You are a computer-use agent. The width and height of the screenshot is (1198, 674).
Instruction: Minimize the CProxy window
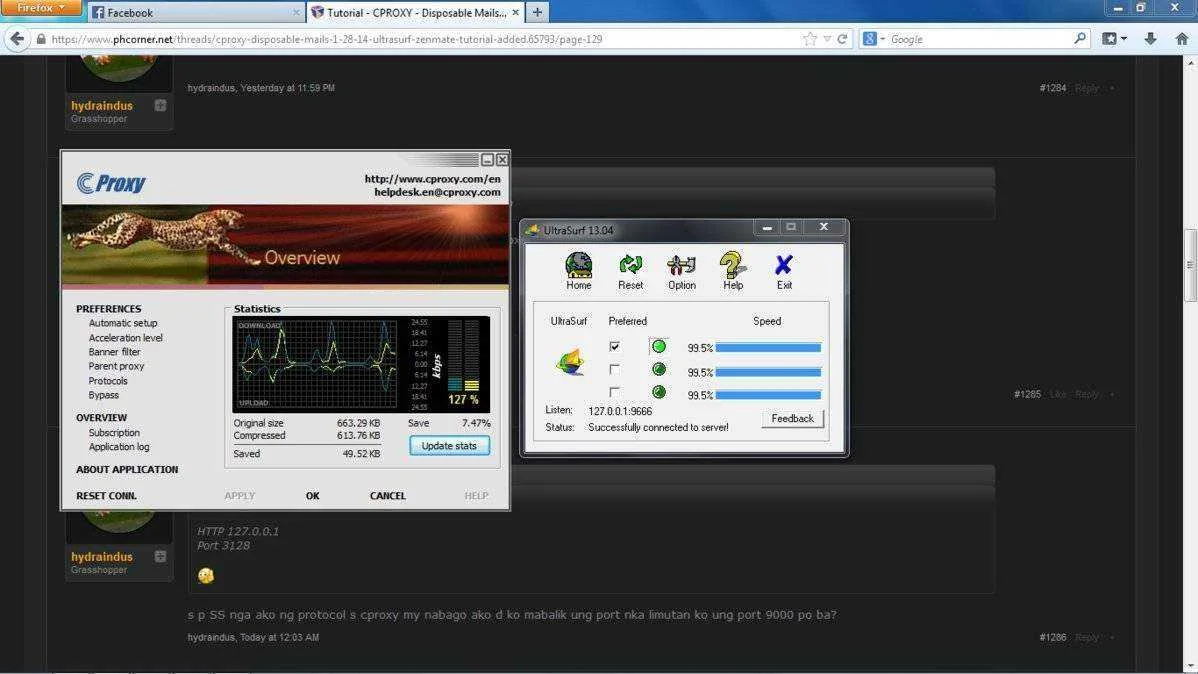pyautogui.click(x=487, y=160)
